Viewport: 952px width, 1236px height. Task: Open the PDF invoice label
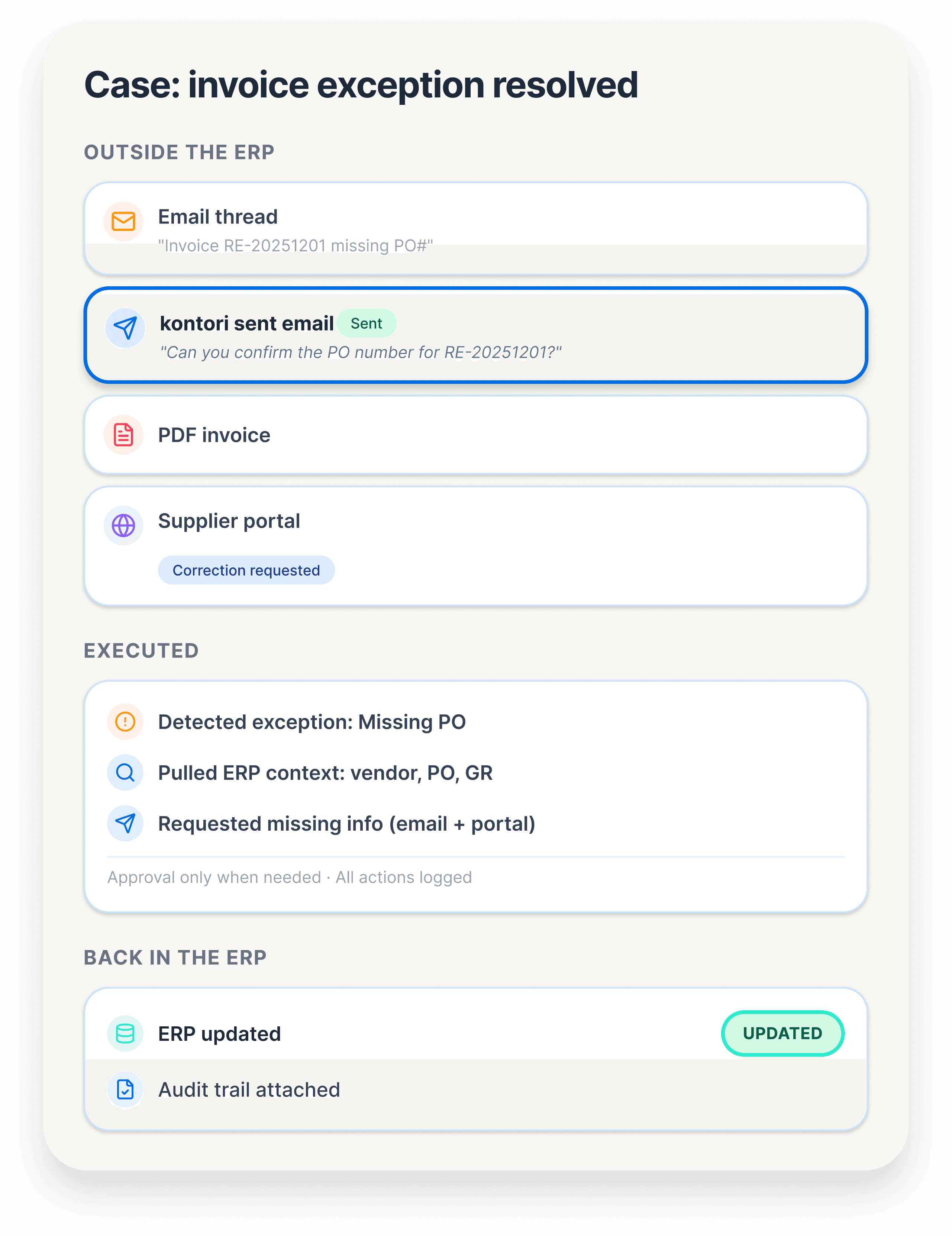(214, 435)
